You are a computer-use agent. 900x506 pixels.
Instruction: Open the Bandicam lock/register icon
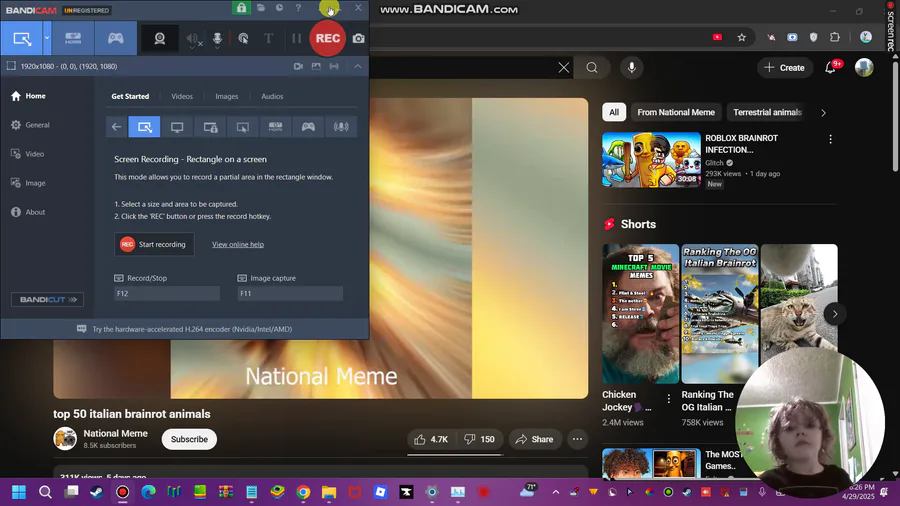tap(241, 8)
